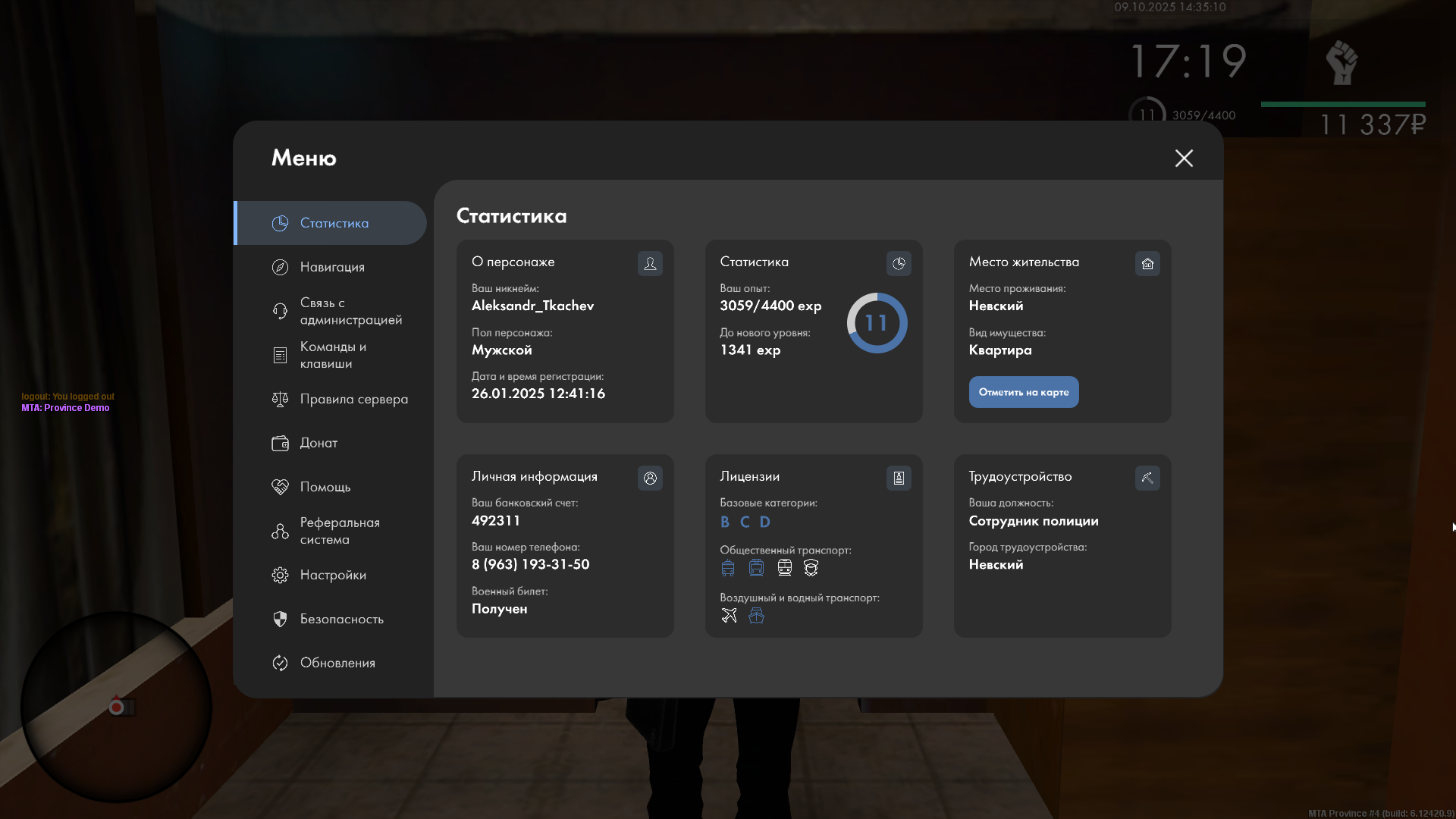
Task: Click the user circle icon in Личная информация card
Action: (650, 478)
